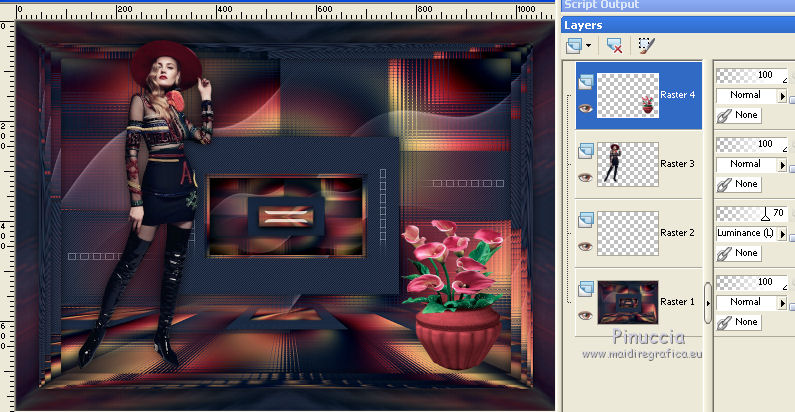Viewport: 795px width, 412px height.
Task: Hide the Raster 2 layer
Action: 586,246
